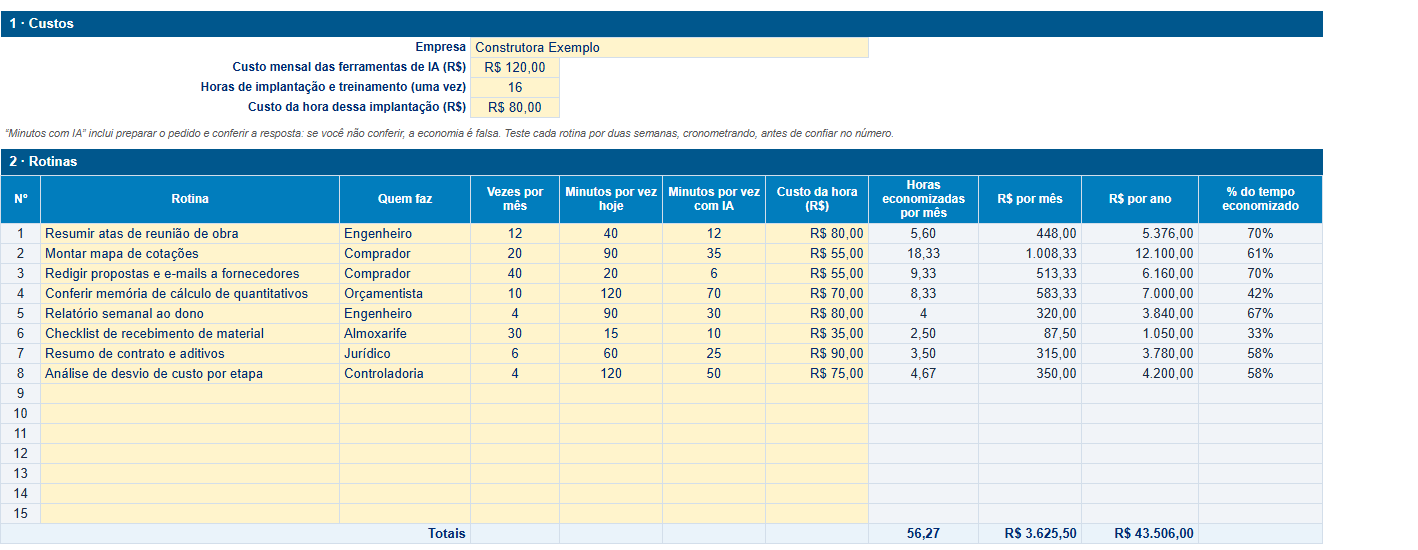1418x550 pixels.
Task: Select total hours saved 56,27
Action: [923, 534]
